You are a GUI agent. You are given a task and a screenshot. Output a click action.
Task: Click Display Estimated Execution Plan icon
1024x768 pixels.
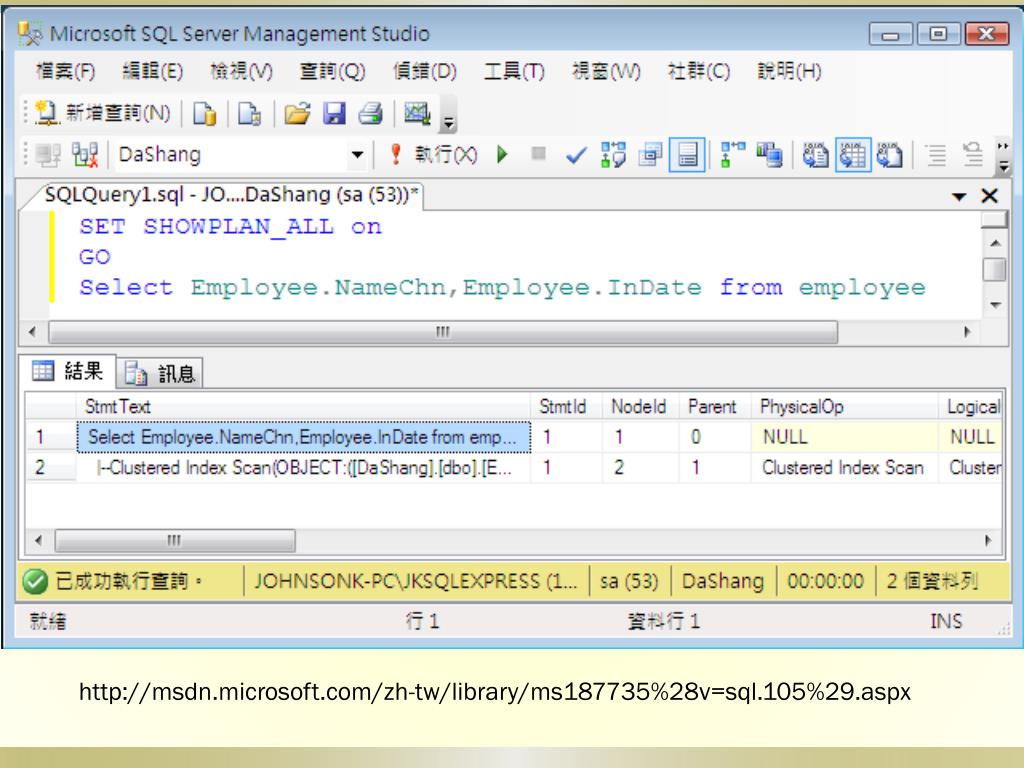[613, 155]
